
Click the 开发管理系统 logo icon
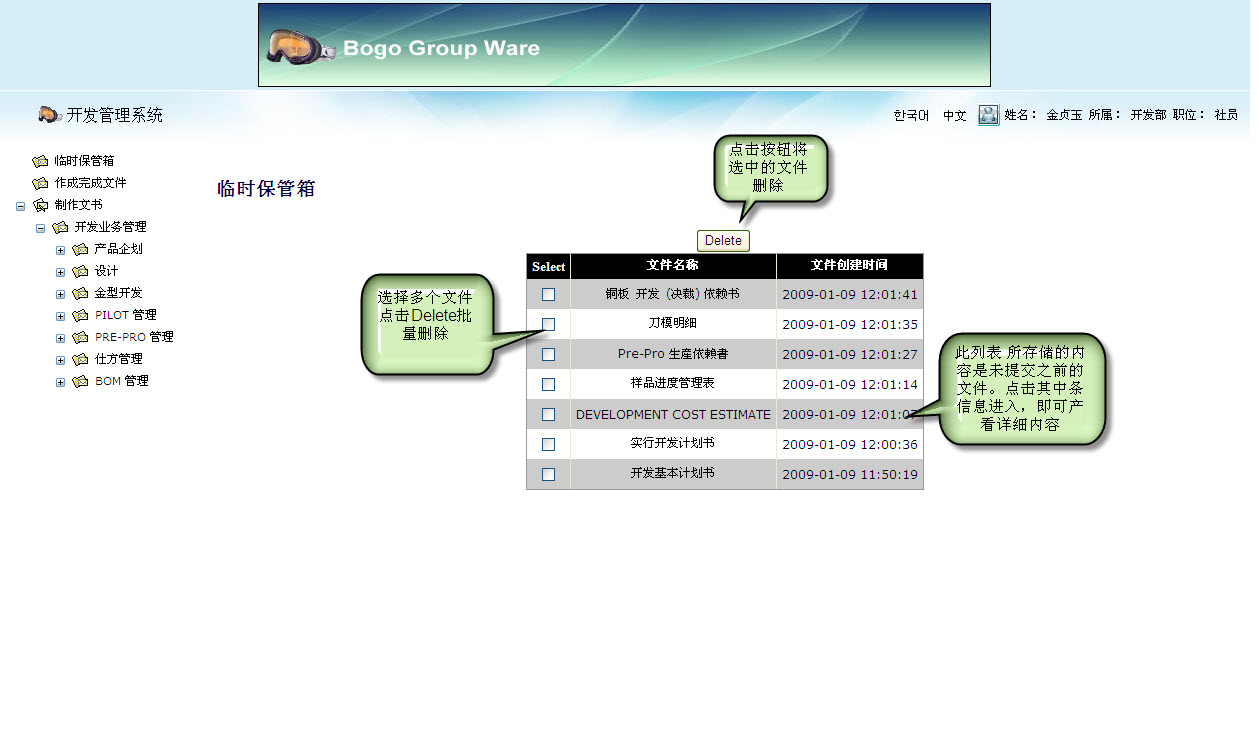[x=50, y=115]
